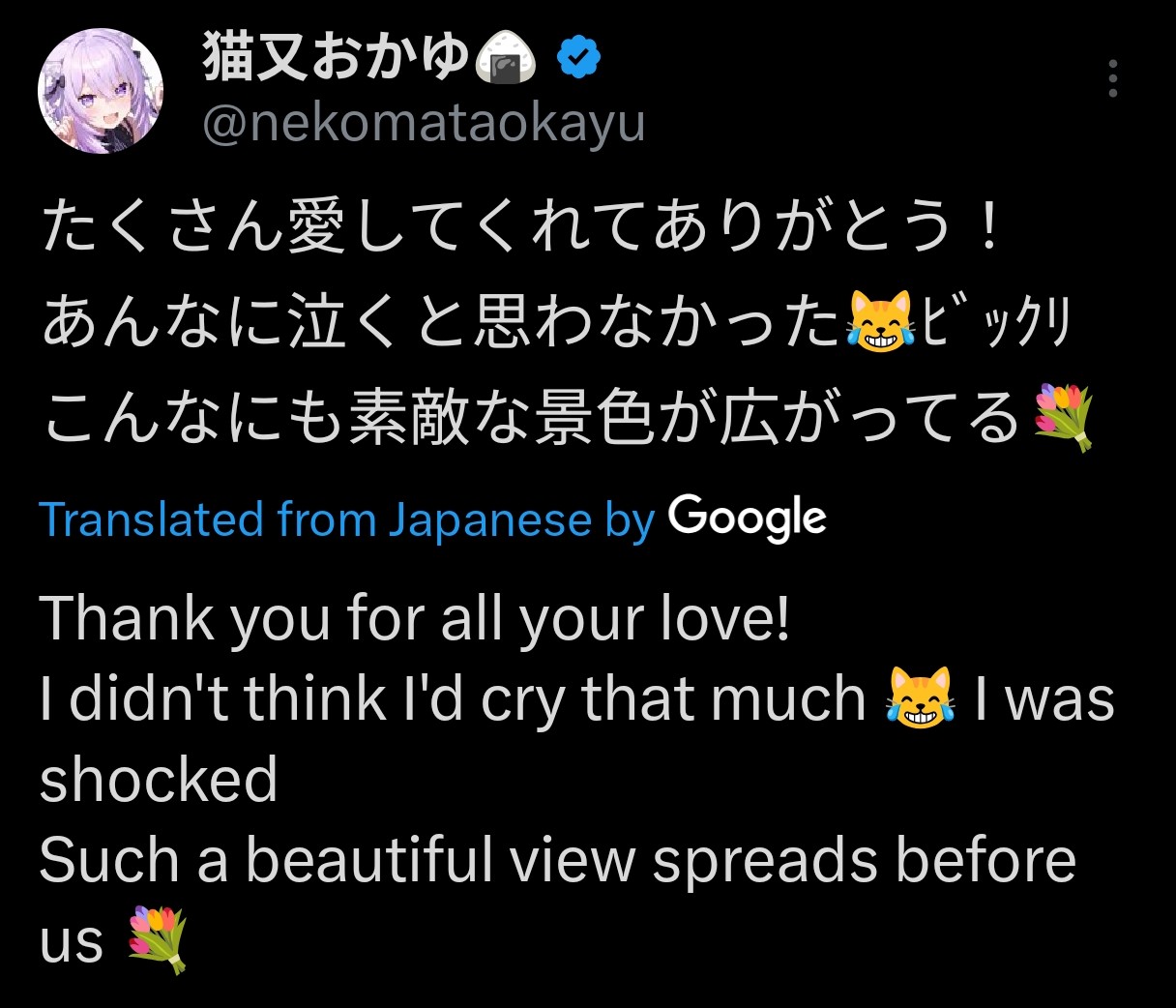1176x1008 pixels.
Task: Click the crying-laughing cat emoji in Japanese text
Action: point(880,321)
